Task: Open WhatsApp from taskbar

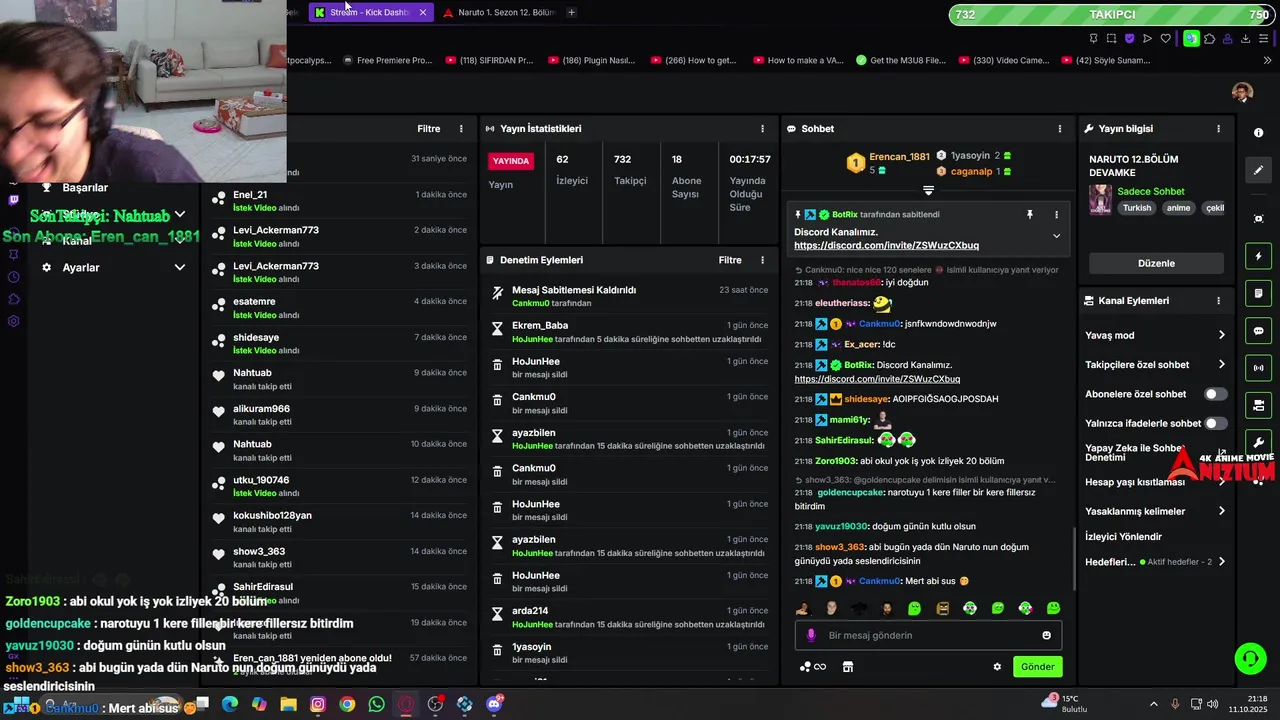Action: [376, 705]
